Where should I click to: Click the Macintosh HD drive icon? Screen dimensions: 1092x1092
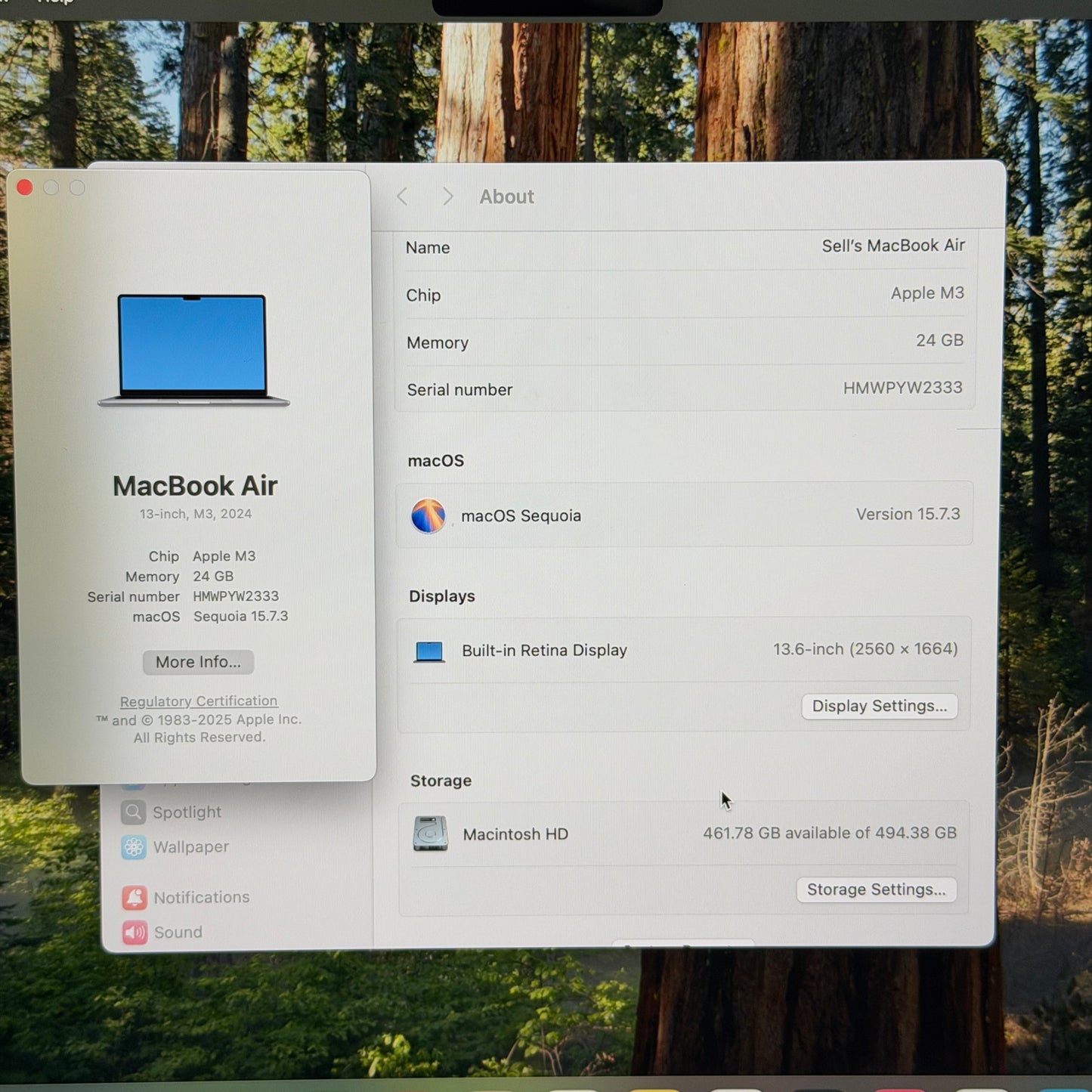coord(431,834)
